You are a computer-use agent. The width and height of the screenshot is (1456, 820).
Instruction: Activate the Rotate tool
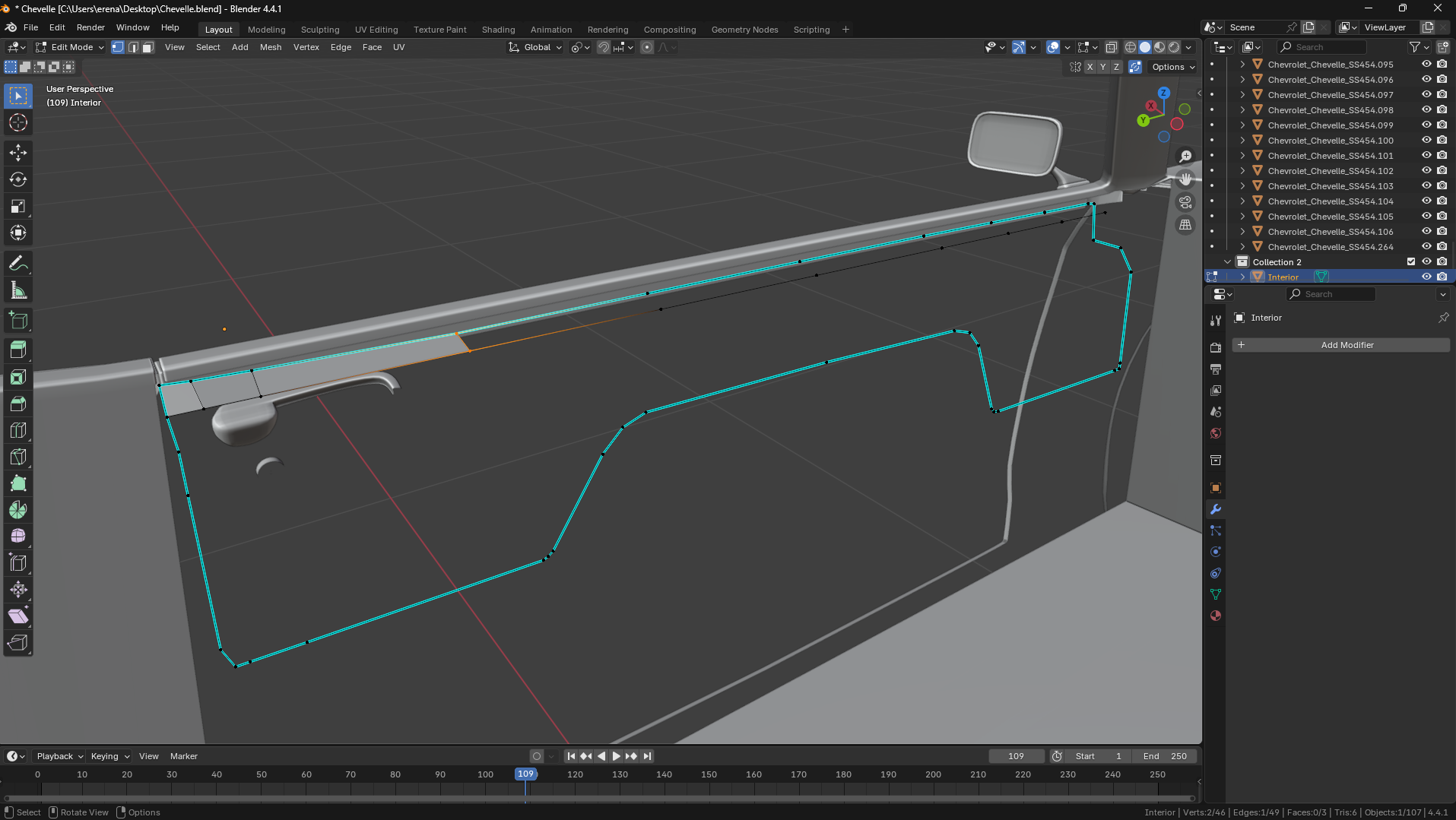point(18,179)
